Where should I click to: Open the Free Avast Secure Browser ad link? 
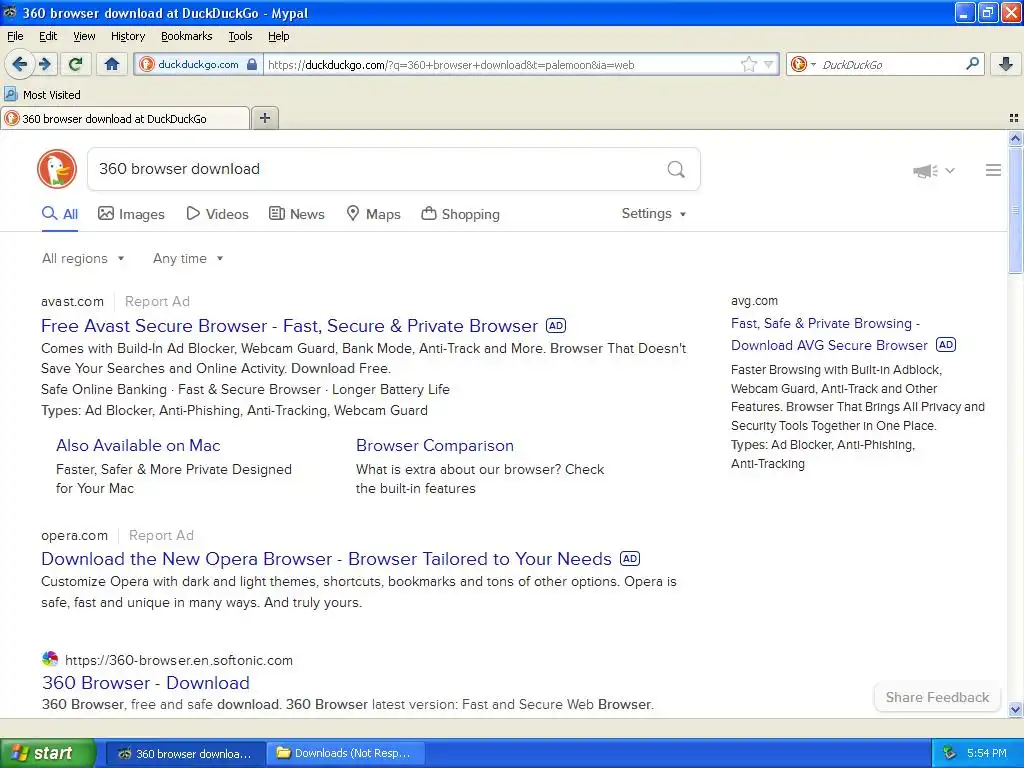[x=289, y=325]
